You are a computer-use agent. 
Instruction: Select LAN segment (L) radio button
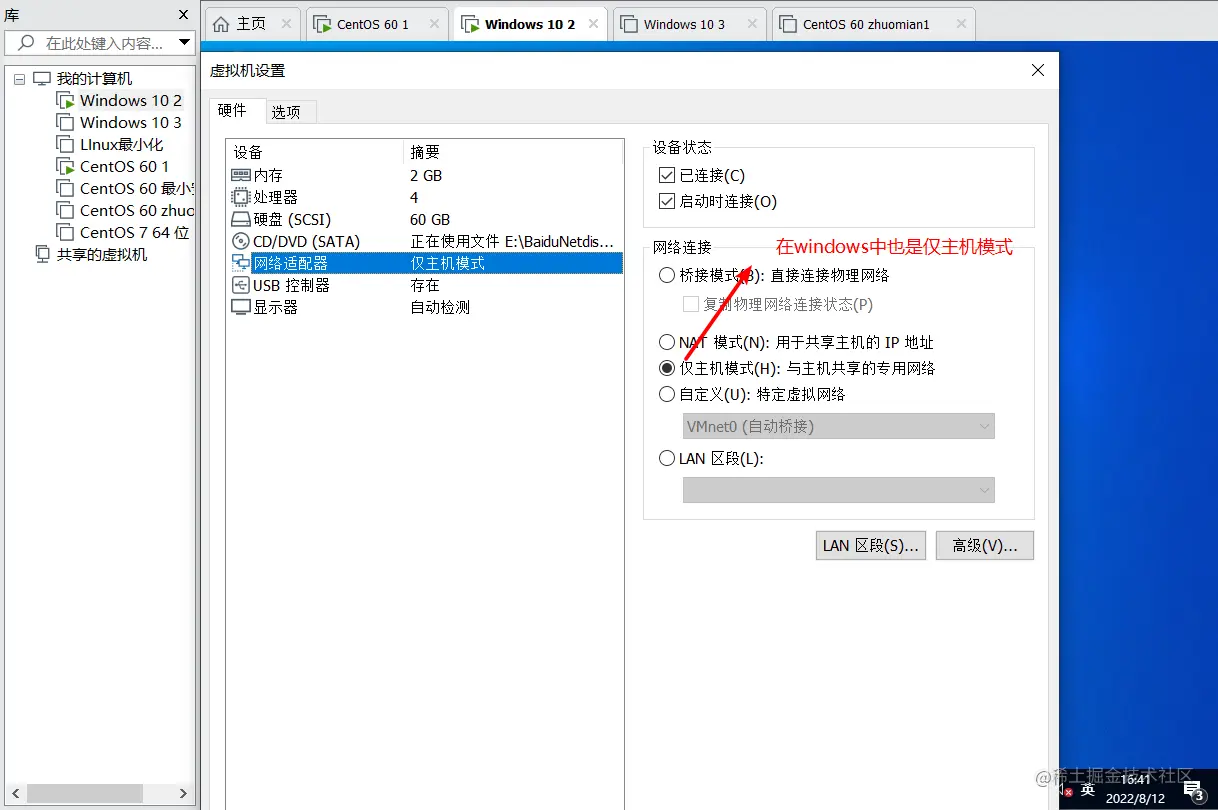[667, 458]
